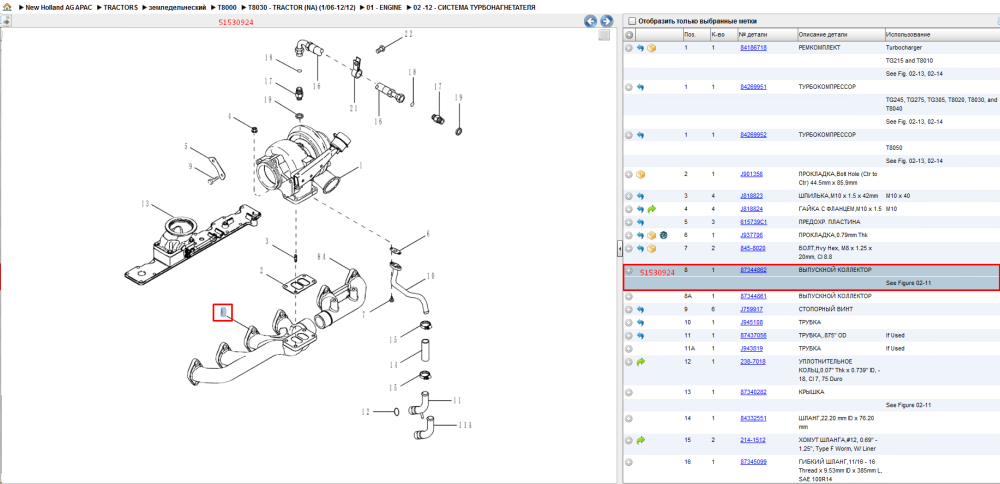Add part 84186718 with its plus icon
The height and width of the screenshot is (484, 1000).
point(629,48)
